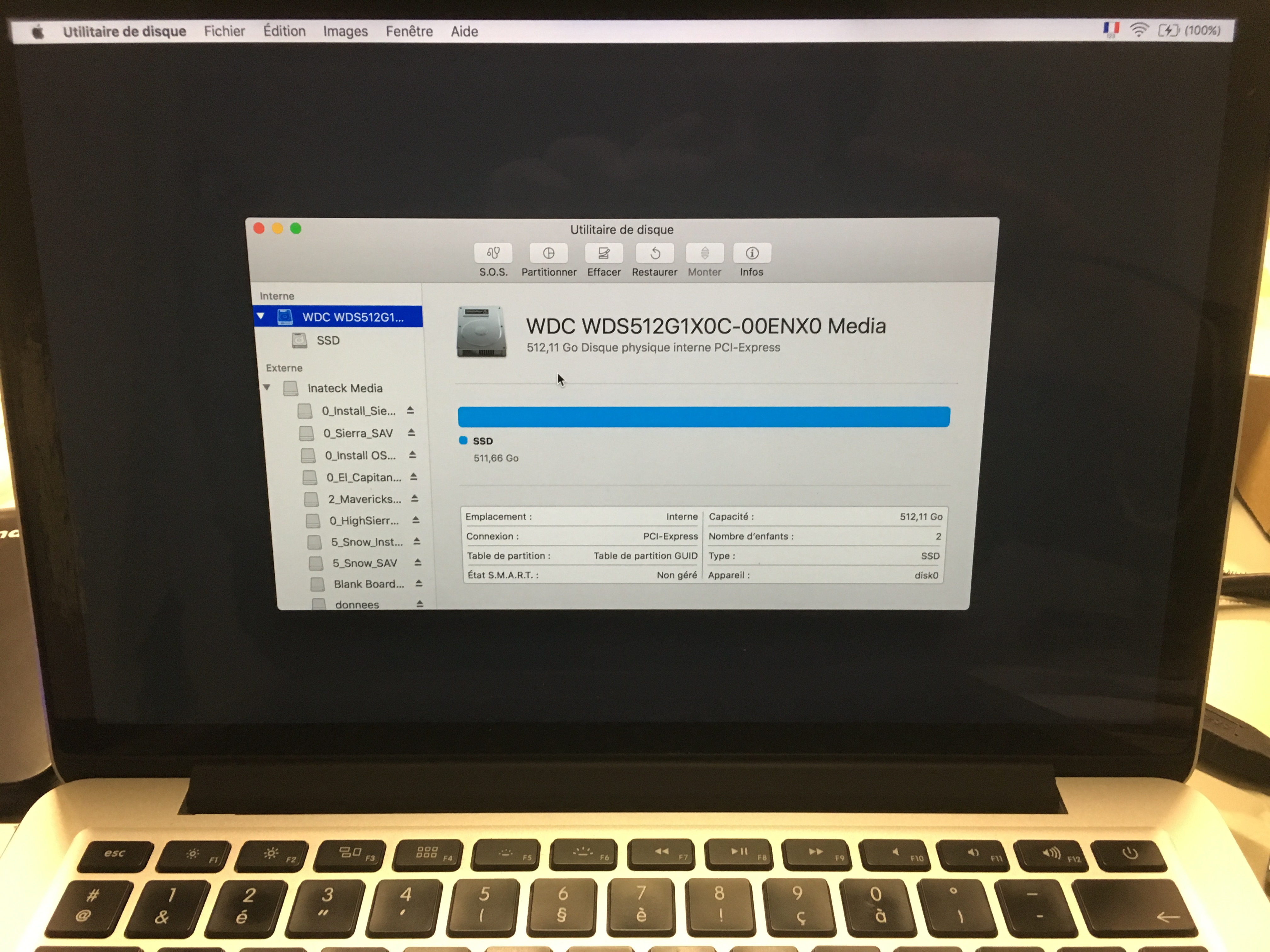Viewport: 1270px width, 952px height.
Task: Click the Nombre d'enfants value 2
Action: [938, 536]
